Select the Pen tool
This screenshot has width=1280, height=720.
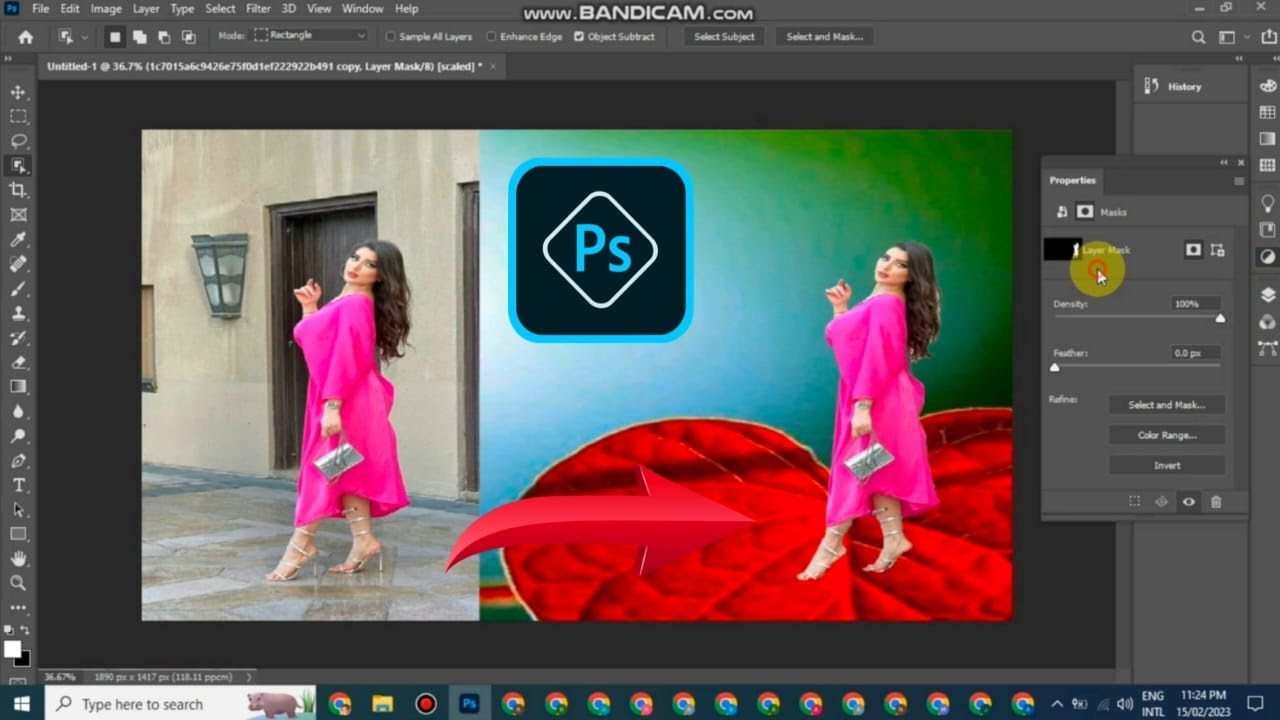tap(18, 460)
